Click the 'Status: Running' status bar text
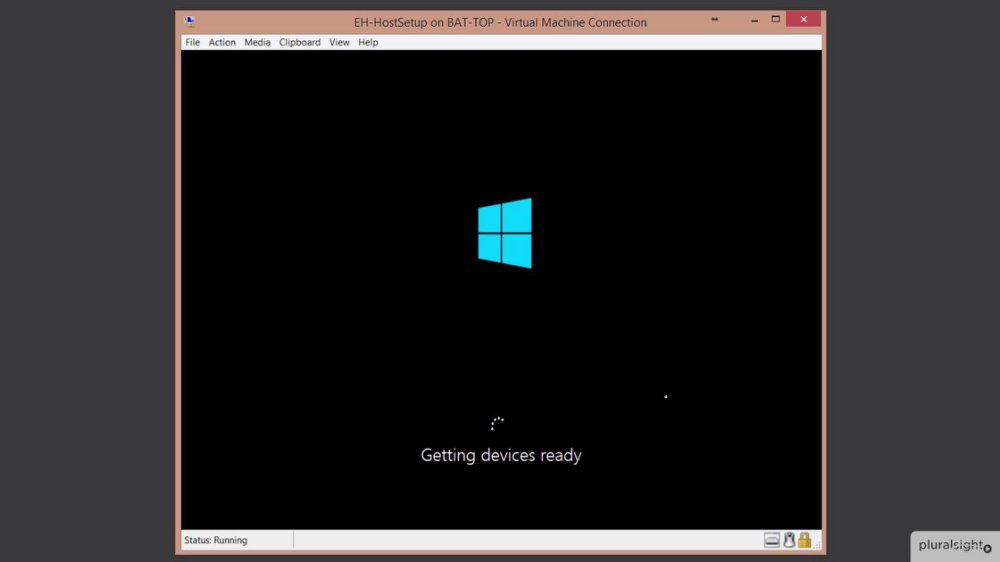 pyautogui.click(x=216, y=540)
